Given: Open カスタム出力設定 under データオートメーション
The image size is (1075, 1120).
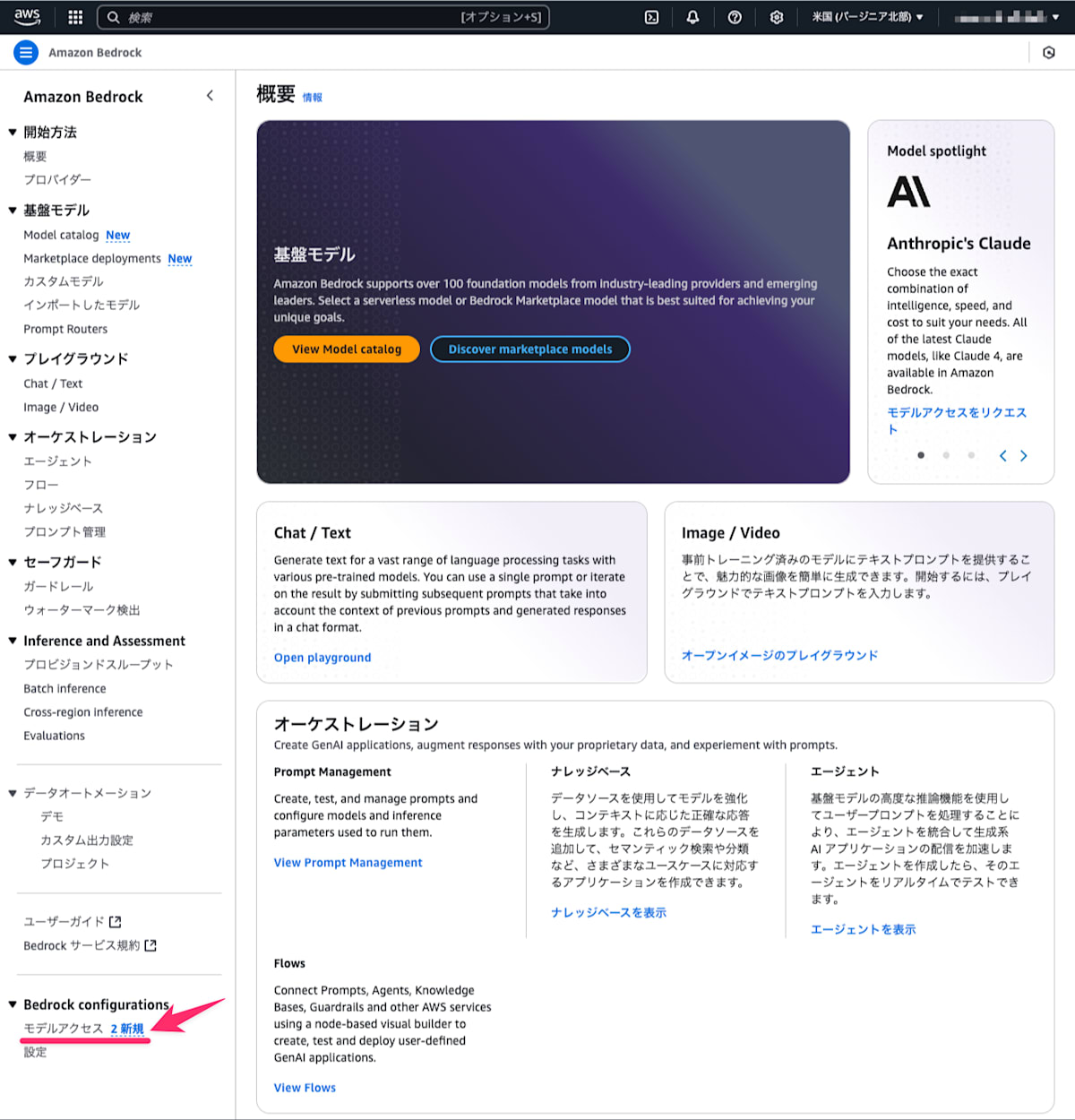Looking at the screenshot, I should click(x=87, y=840).
